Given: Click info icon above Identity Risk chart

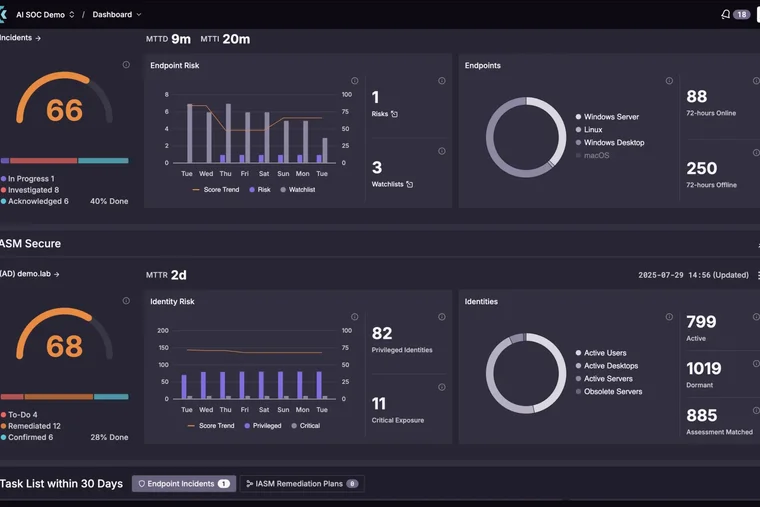Looking at the screenshot, I should click(355, 317).
